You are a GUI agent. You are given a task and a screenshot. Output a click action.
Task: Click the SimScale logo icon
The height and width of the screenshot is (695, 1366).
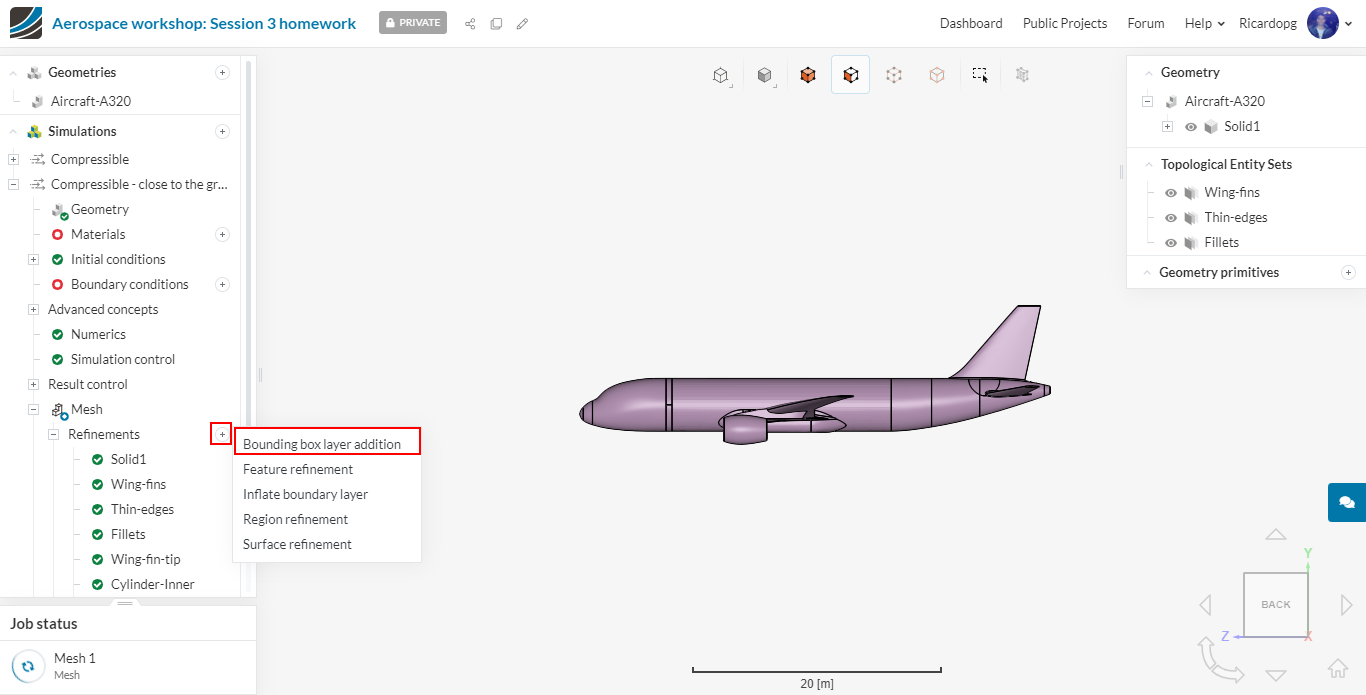pos(25,22)
